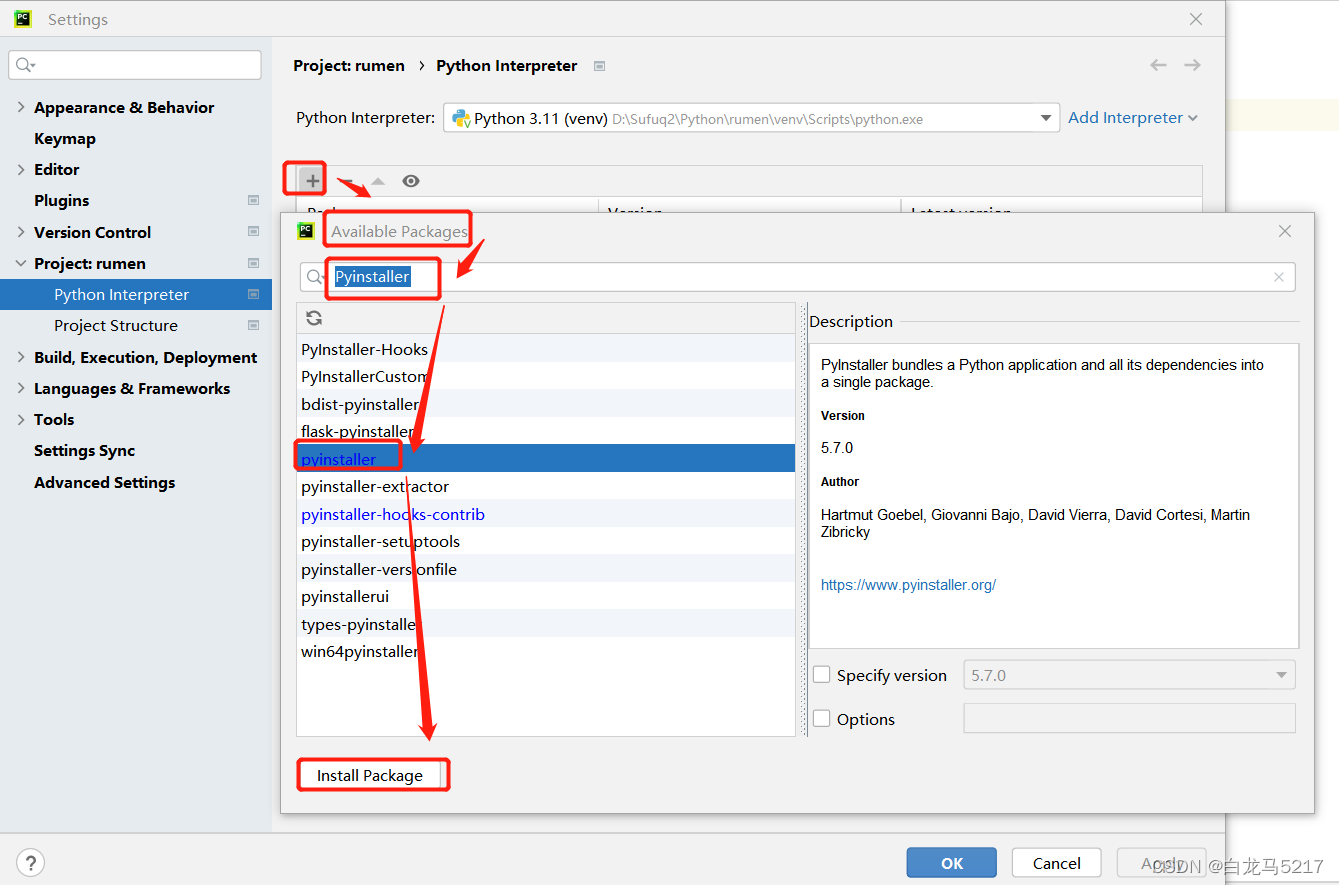
Task: Expand the Version Control section
Action: tap(21, 232)
